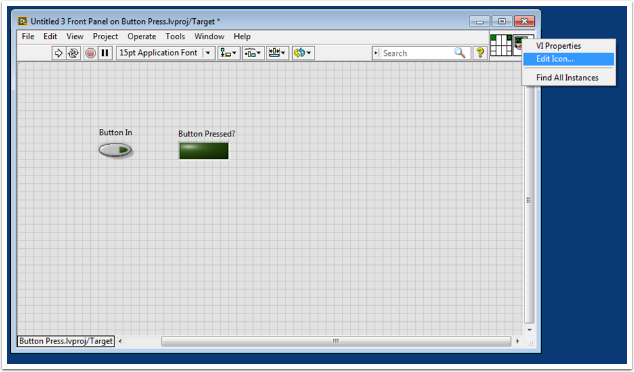The height and width of the screenshot is (372, 634).
Task: Click into the Search field
Action: [416, 53]
